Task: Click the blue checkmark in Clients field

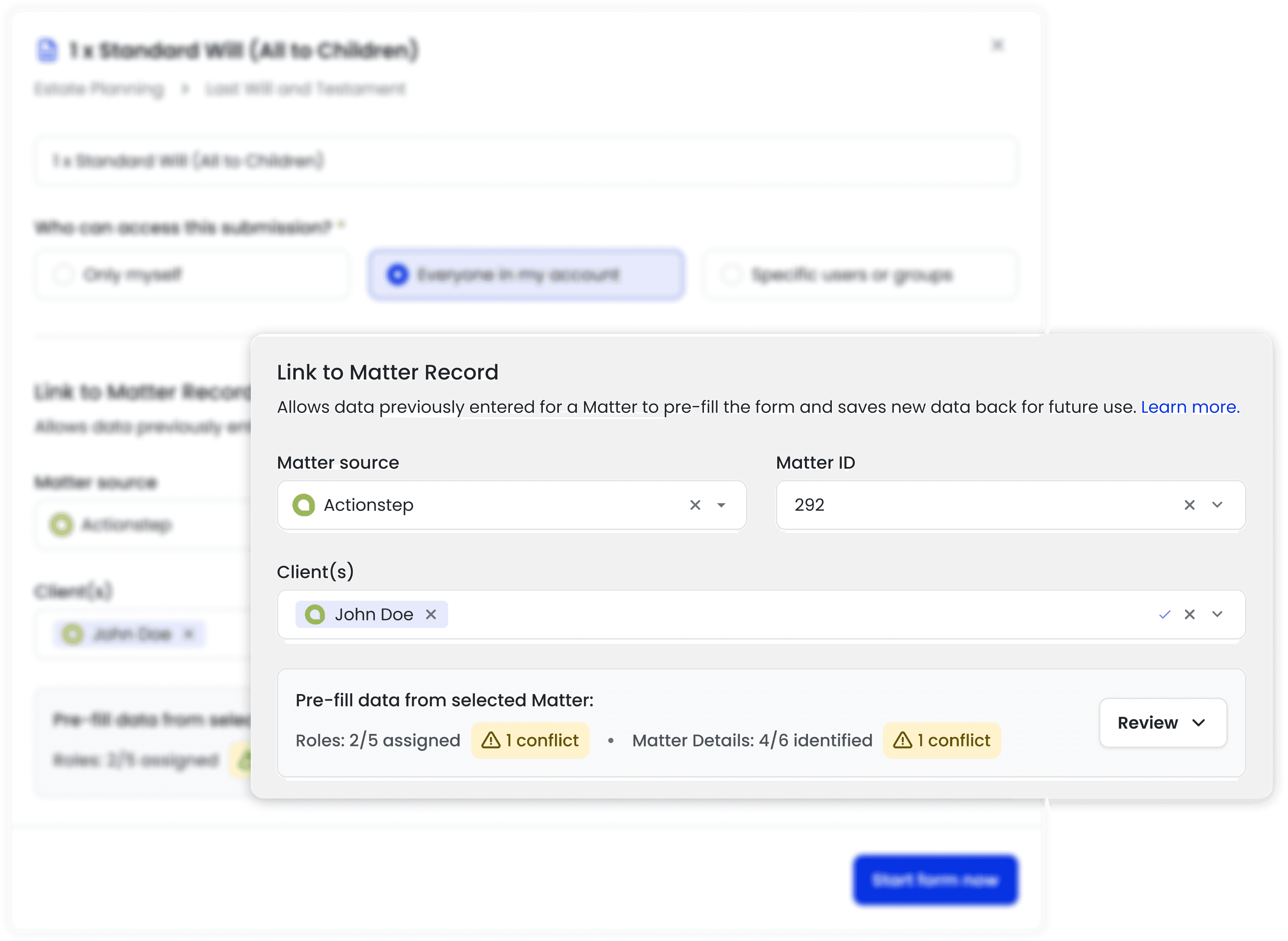Action: [x=1165, y=615]
